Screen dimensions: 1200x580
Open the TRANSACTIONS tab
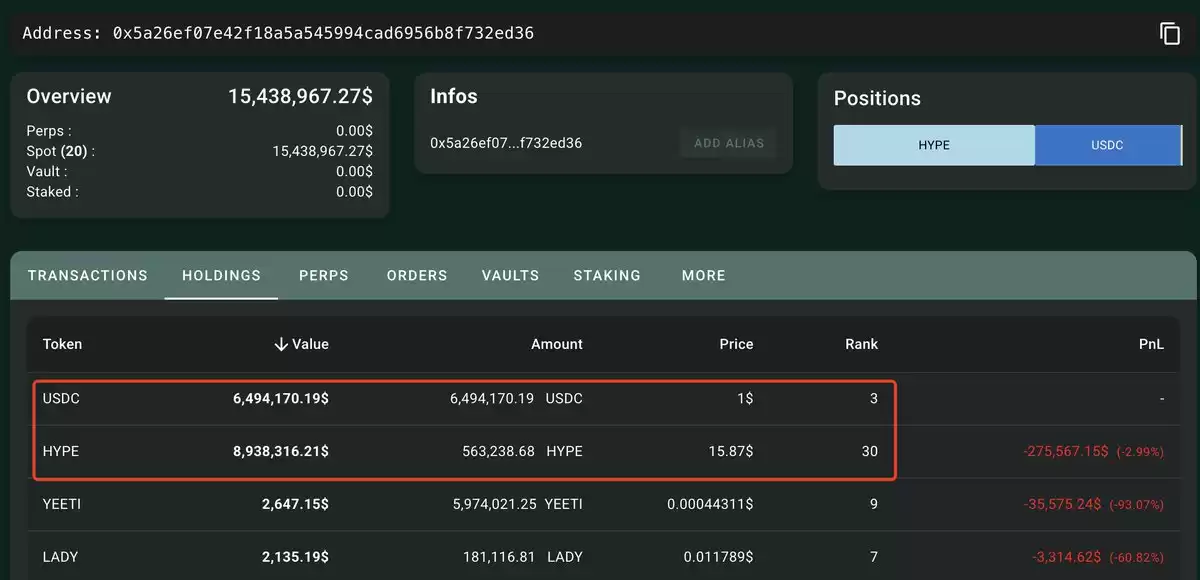pos(88,275)
